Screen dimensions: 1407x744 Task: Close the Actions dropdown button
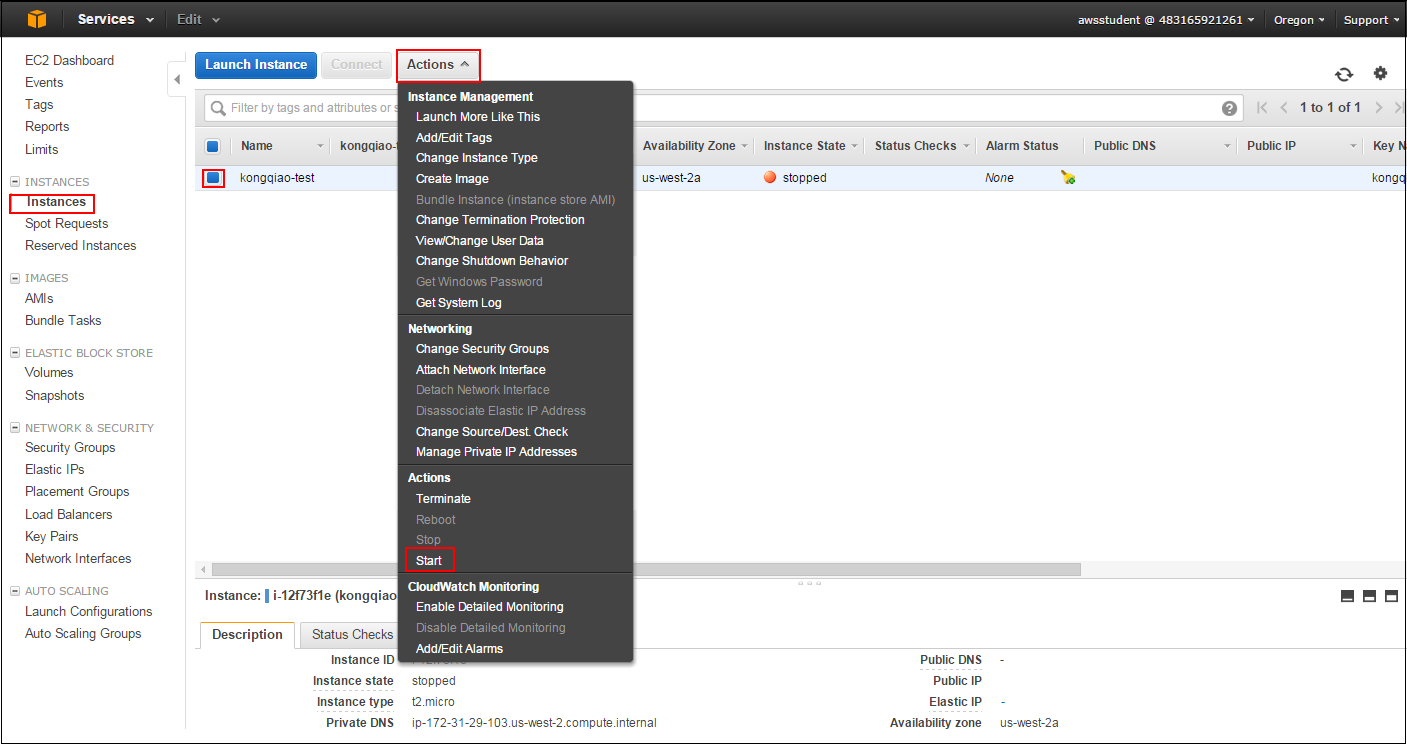438,65
